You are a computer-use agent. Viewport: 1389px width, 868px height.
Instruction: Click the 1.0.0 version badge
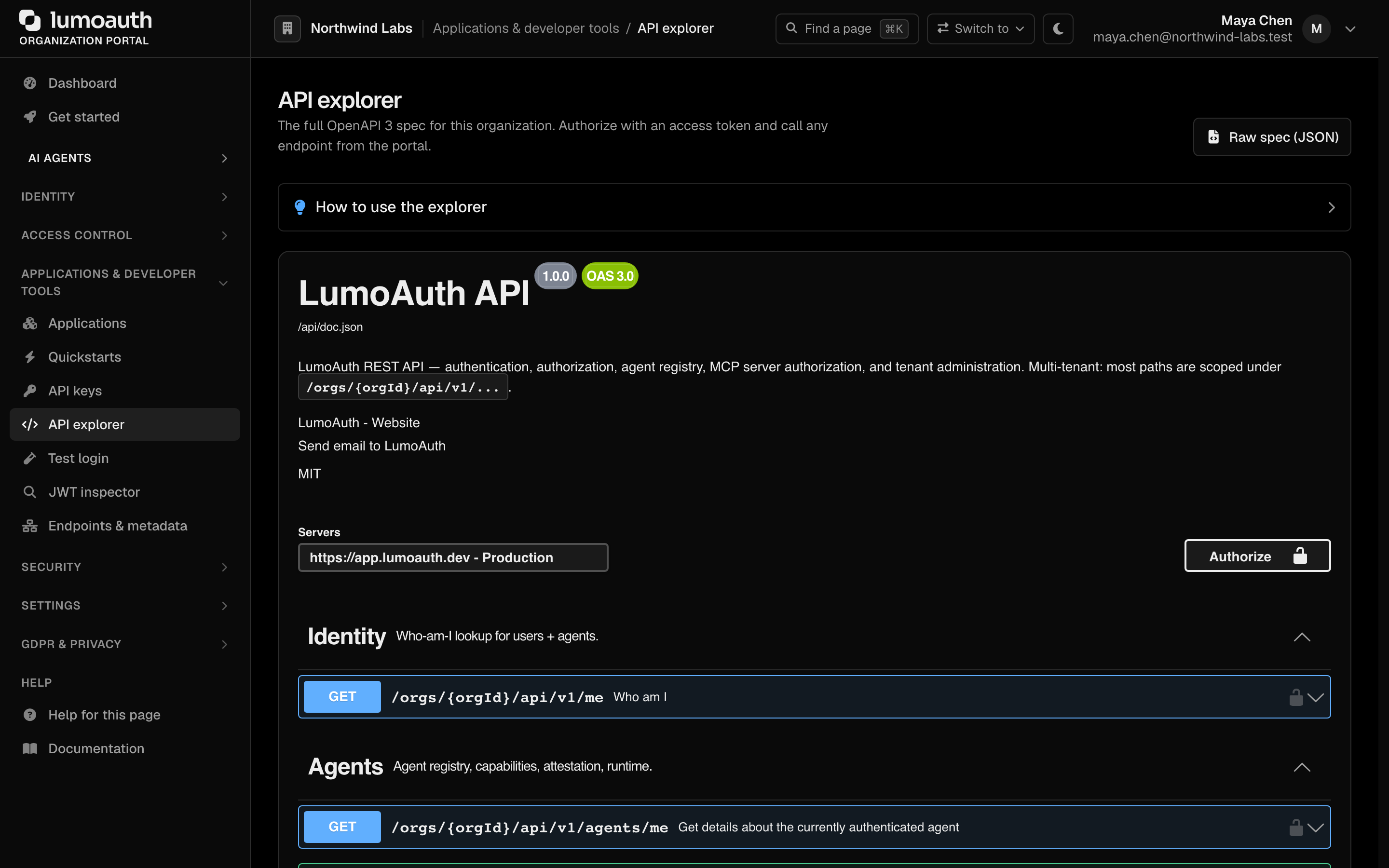pos(555,276)
